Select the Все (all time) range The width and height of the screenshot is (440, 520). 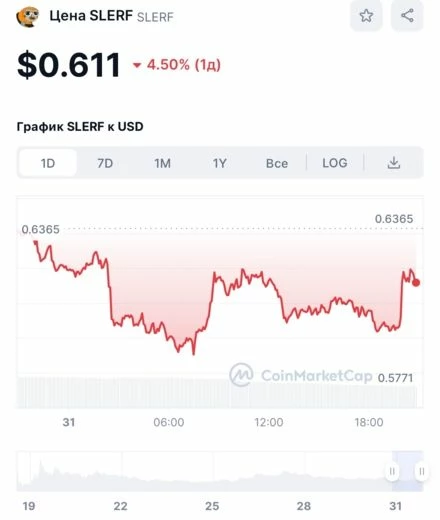(x=277, y=163)
